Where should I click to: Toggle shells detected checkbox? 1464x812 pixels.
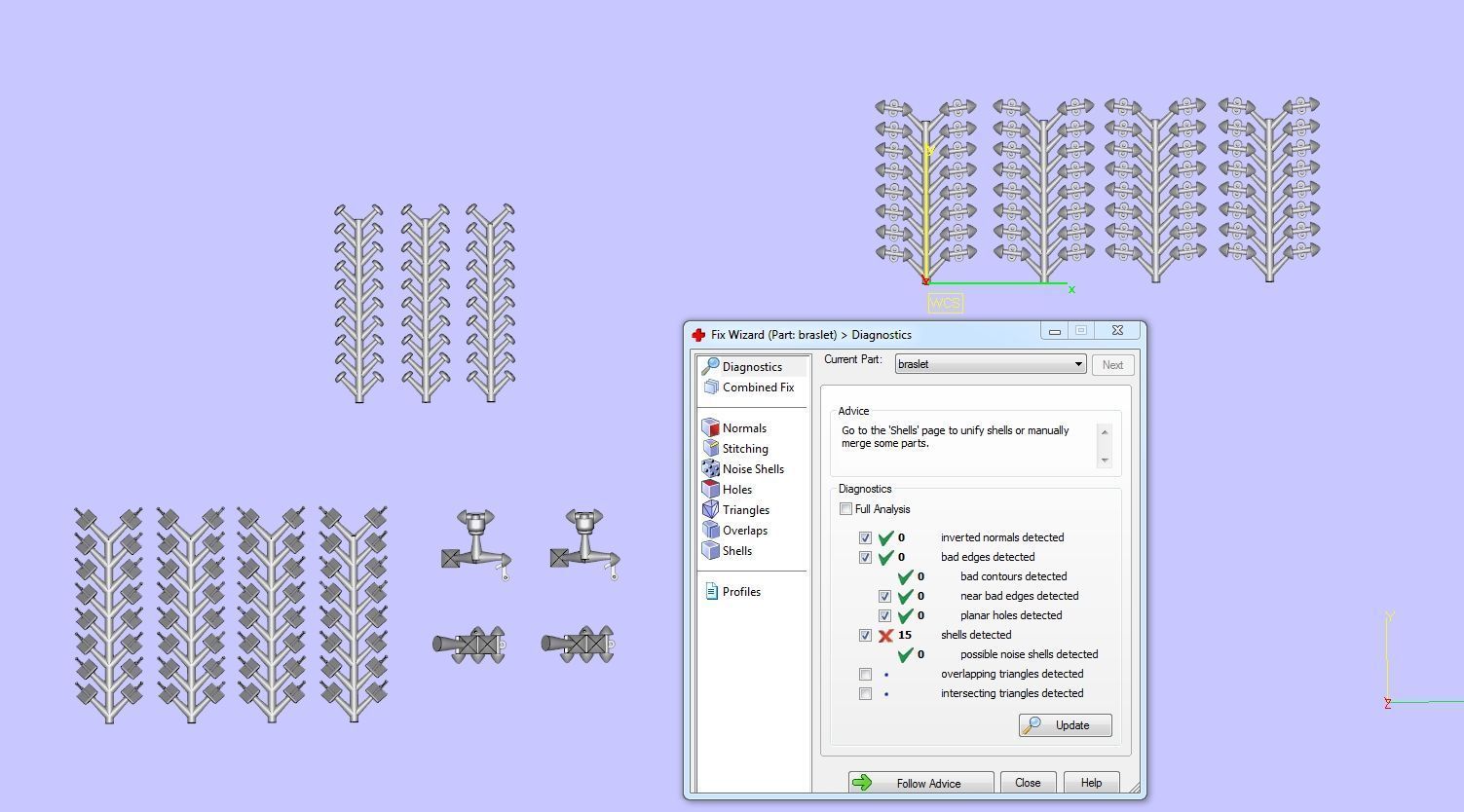point(865,635)
